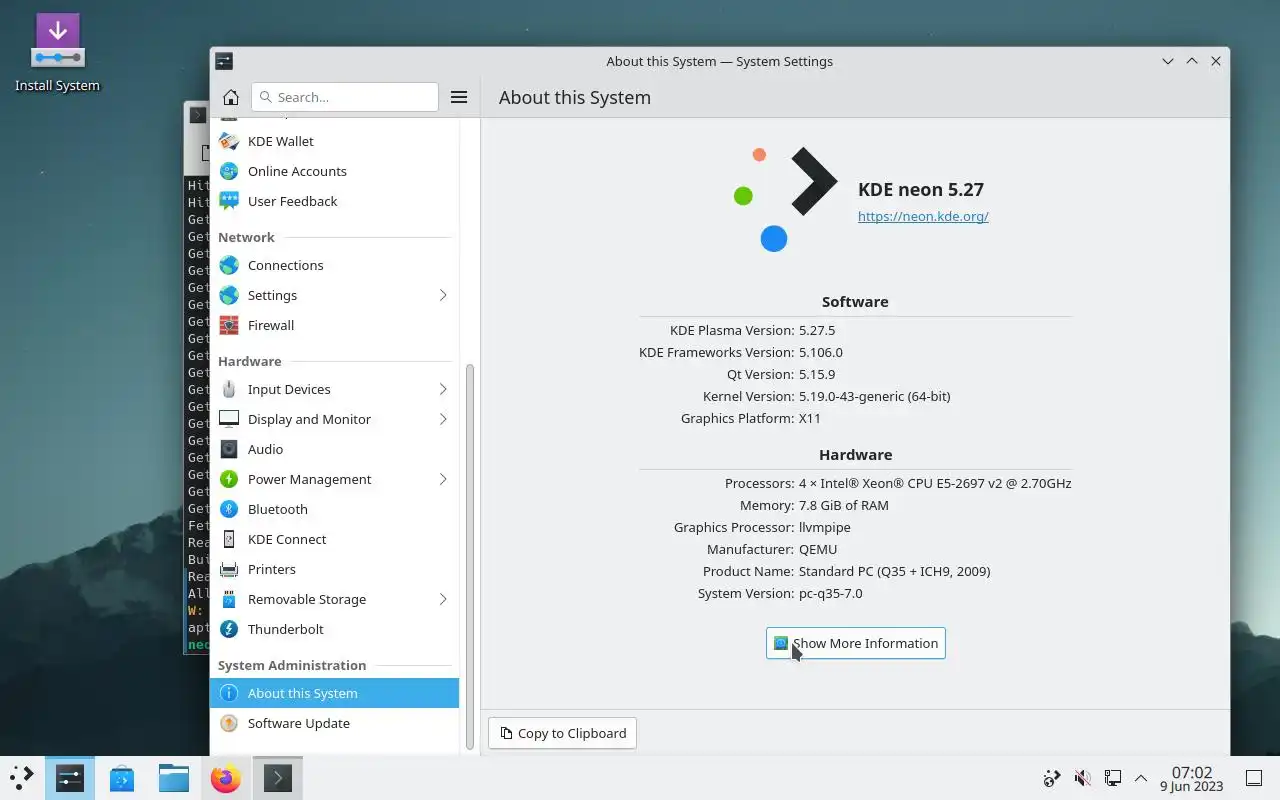Click the Display and Monitor icon
This screenshot has width=1280, height=800.
pos(229,419)
